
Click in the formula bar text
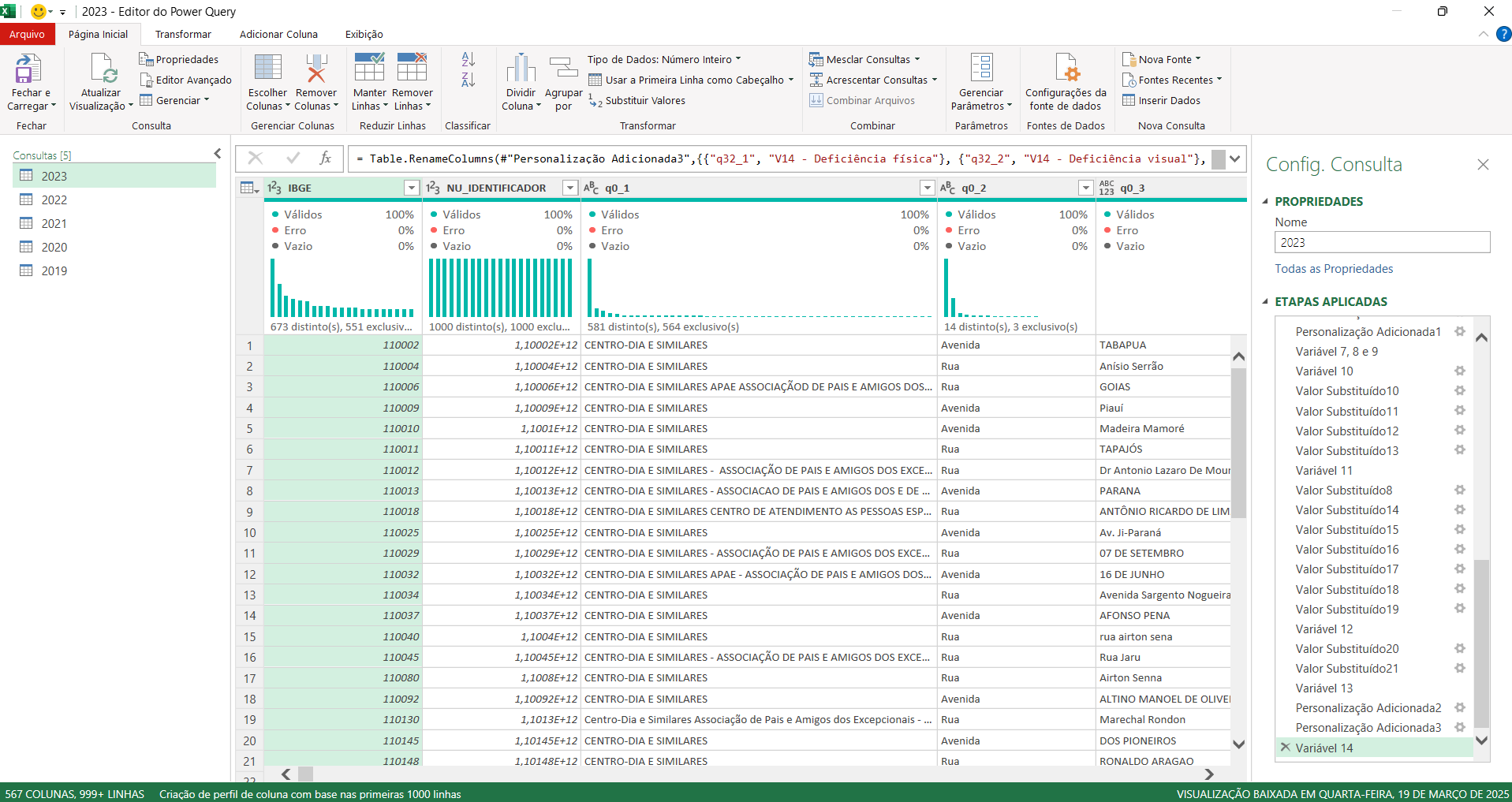[x=779, y=159]
